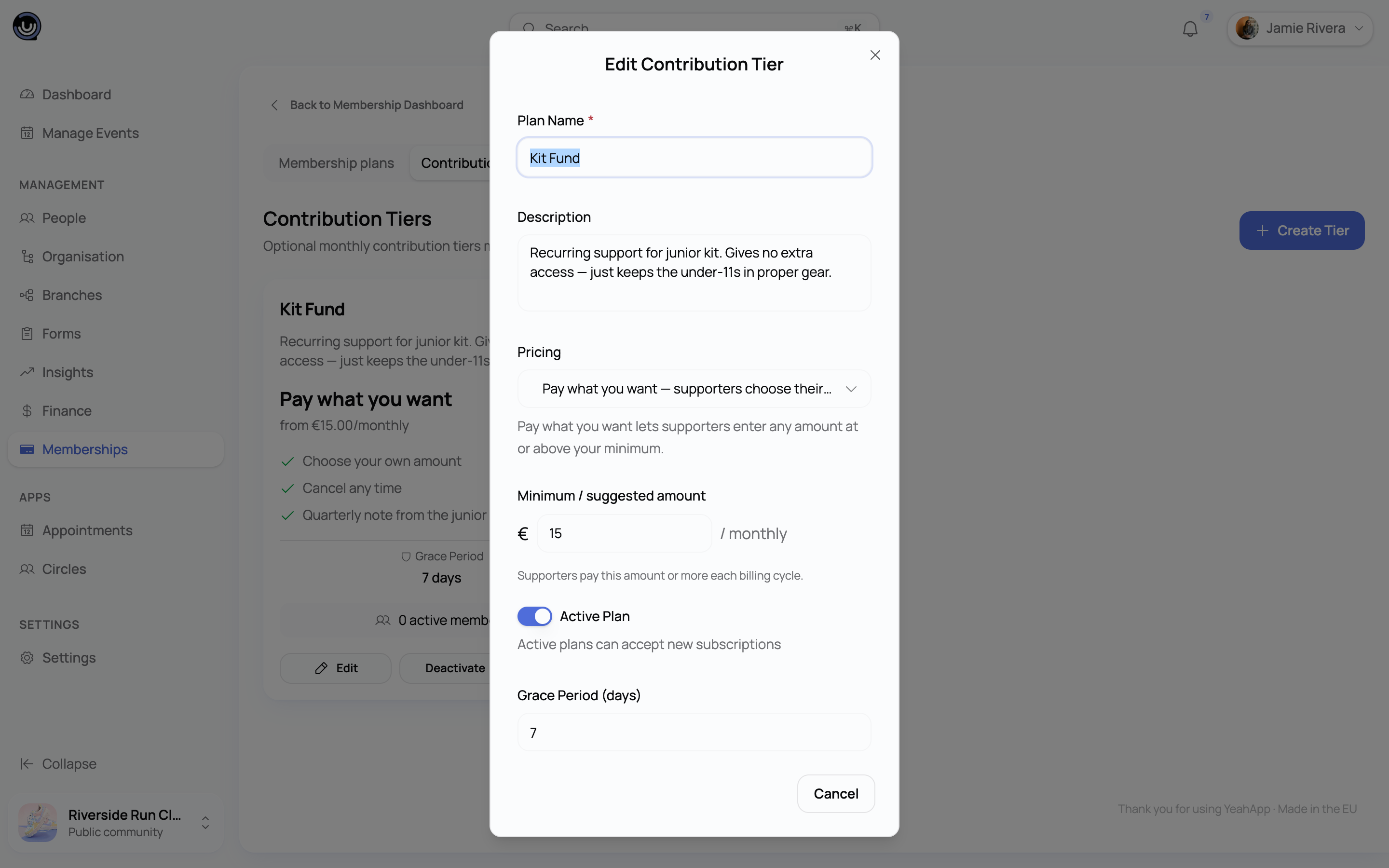Switch to Membership plans tab
Screen dimensions: 1389x868
[x=336, y=163]
